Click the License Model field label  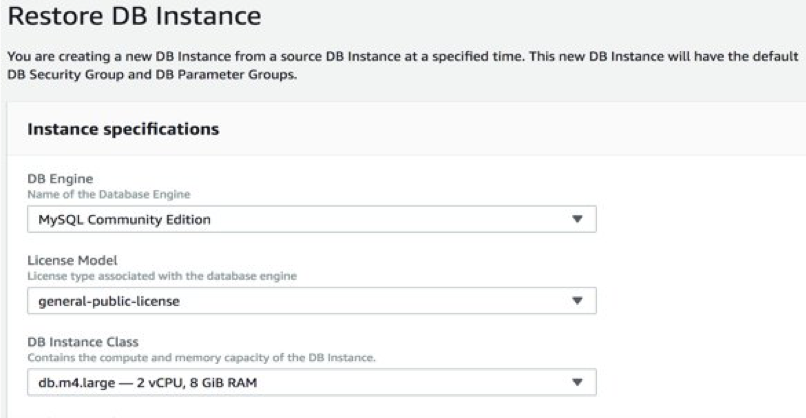[x=71, y=261]
